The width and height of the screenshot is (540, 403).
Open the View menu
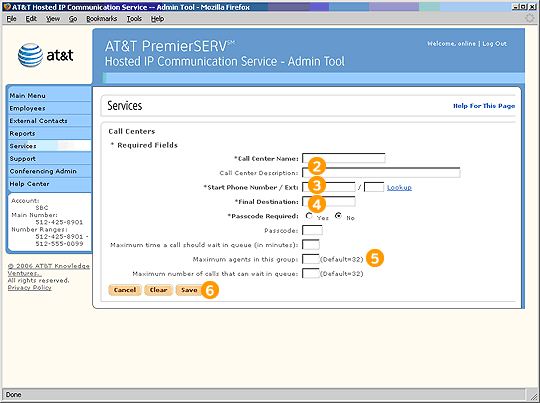(53, 19)
